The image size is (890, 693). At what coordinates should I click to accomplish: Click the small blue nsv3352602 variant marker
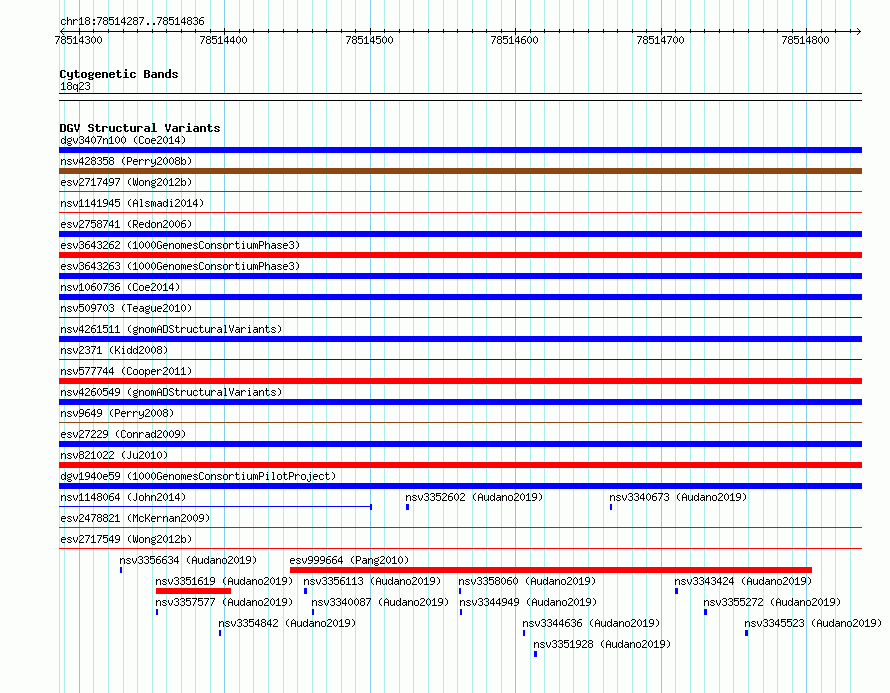click(x=407, y=507)
